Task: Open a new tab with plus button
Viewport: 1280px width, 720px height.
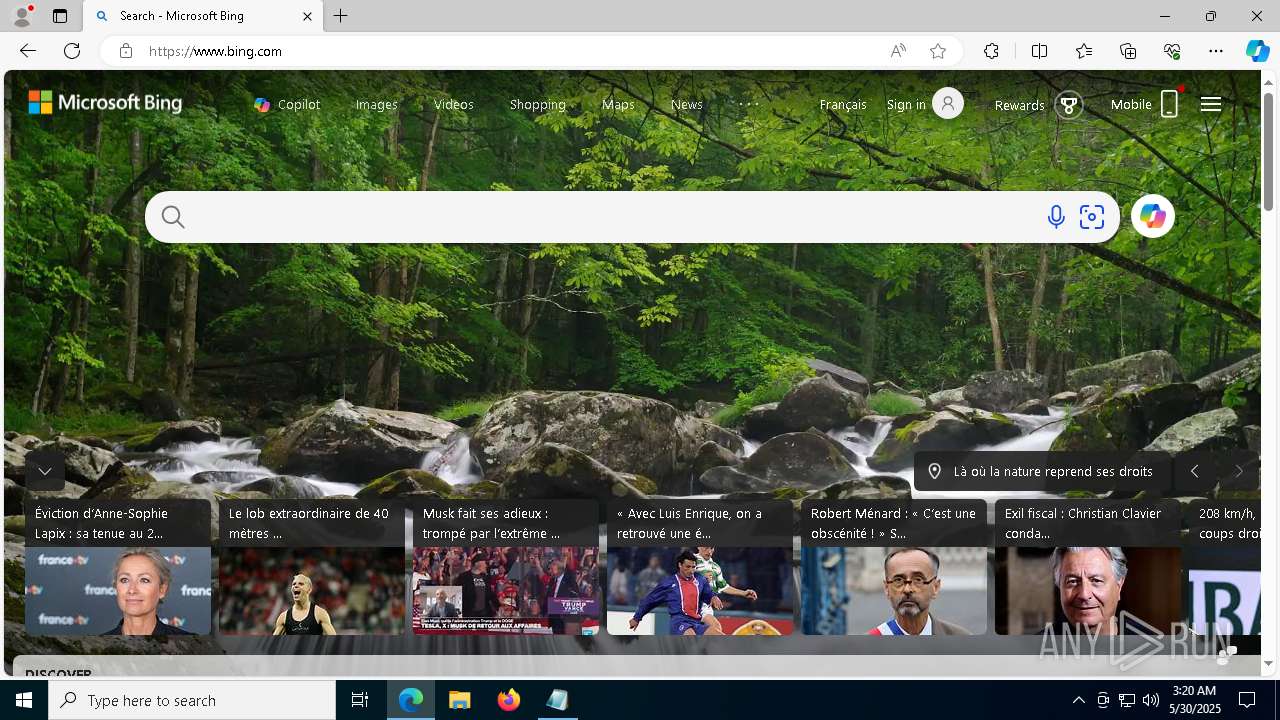Action: [341, 16]
